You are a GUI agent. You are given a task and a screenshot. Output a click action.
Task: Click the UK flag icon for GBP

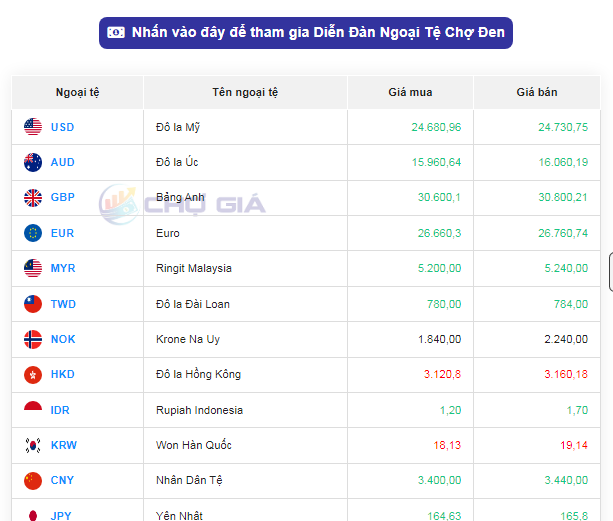point(33,197)
